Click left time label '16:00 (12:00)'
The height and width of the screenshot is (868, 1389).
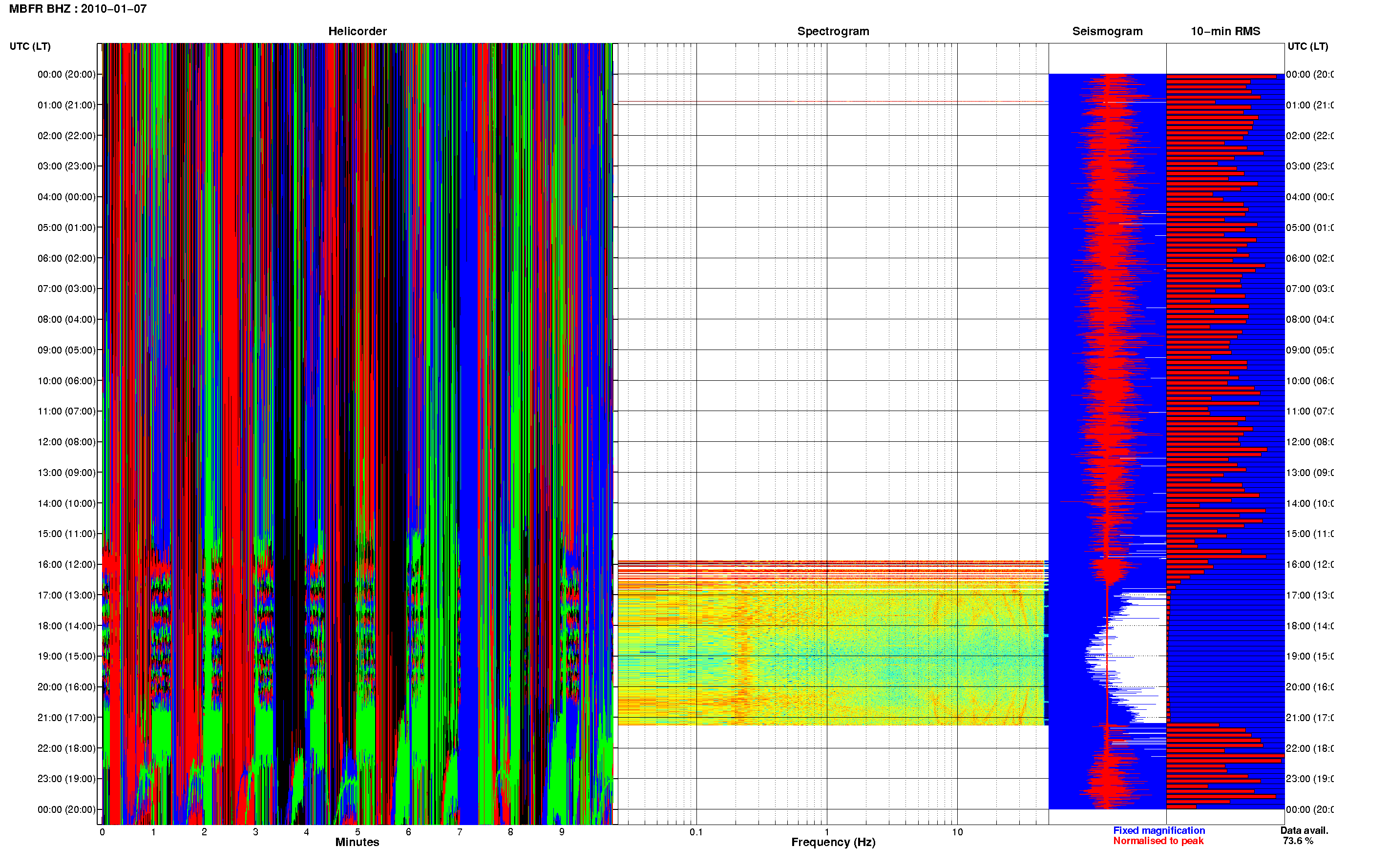(x=66, y=564)
